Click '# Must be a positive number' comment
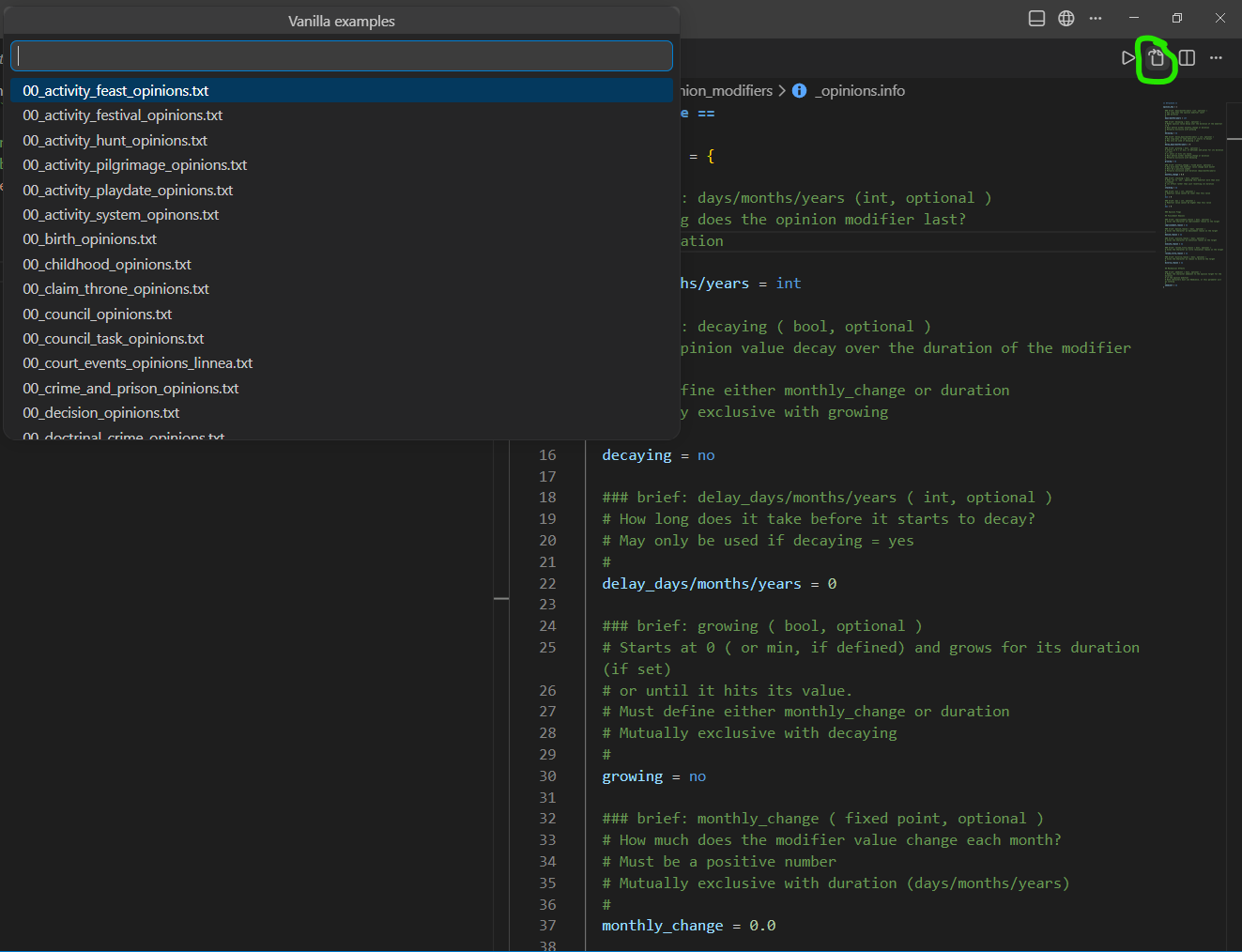 tap(719, 862)
